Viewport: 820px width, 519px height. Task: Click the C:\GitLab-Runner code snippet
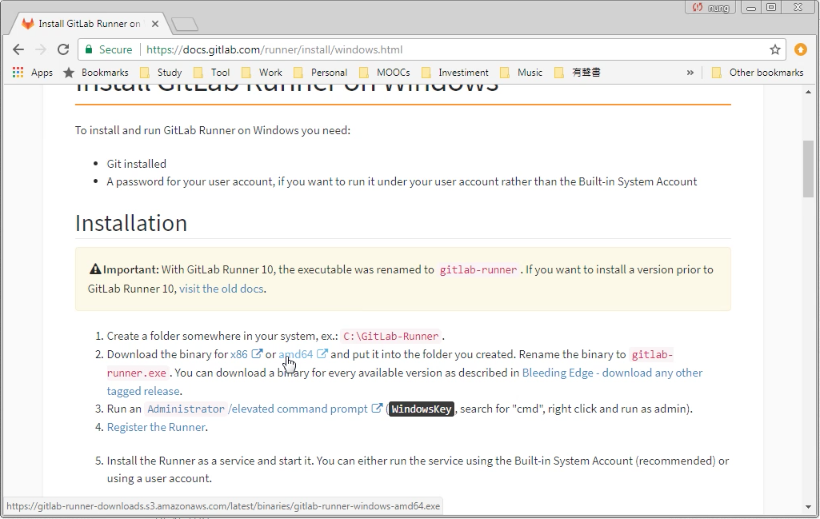click(x=391, y=336)
